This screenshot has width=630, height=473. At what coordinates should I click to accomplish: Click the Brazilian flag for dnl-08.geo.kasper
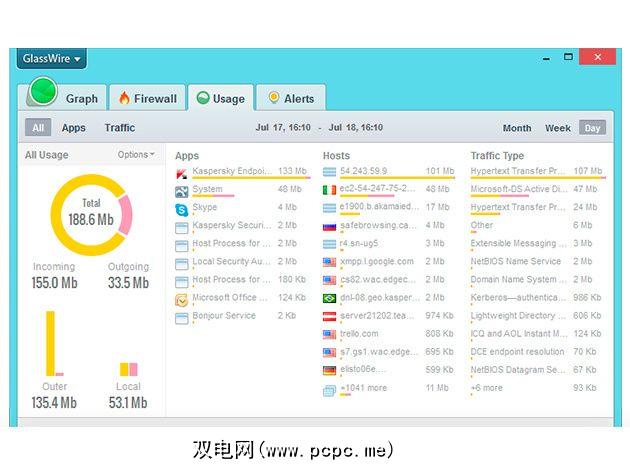329,298
